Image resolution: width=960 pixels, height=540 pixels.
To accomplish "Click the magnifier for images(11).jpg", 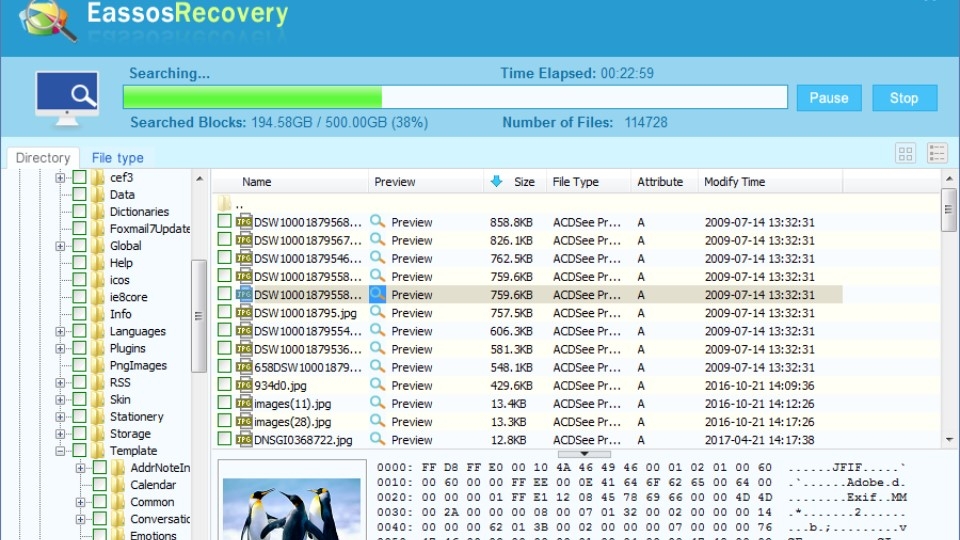I will 377,403.
